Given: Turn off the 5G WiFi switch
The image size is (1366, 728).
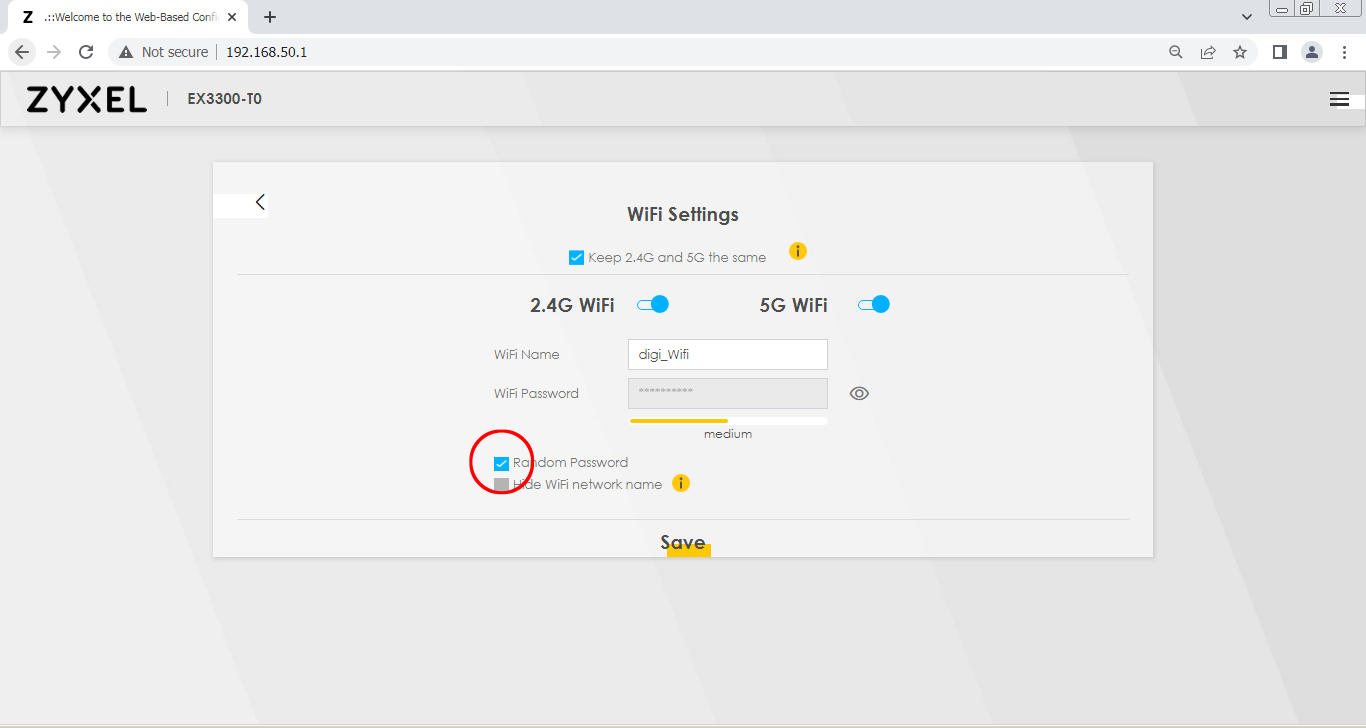Looking at the screenshot, I should pyautogui.click(x=874, y=305).
